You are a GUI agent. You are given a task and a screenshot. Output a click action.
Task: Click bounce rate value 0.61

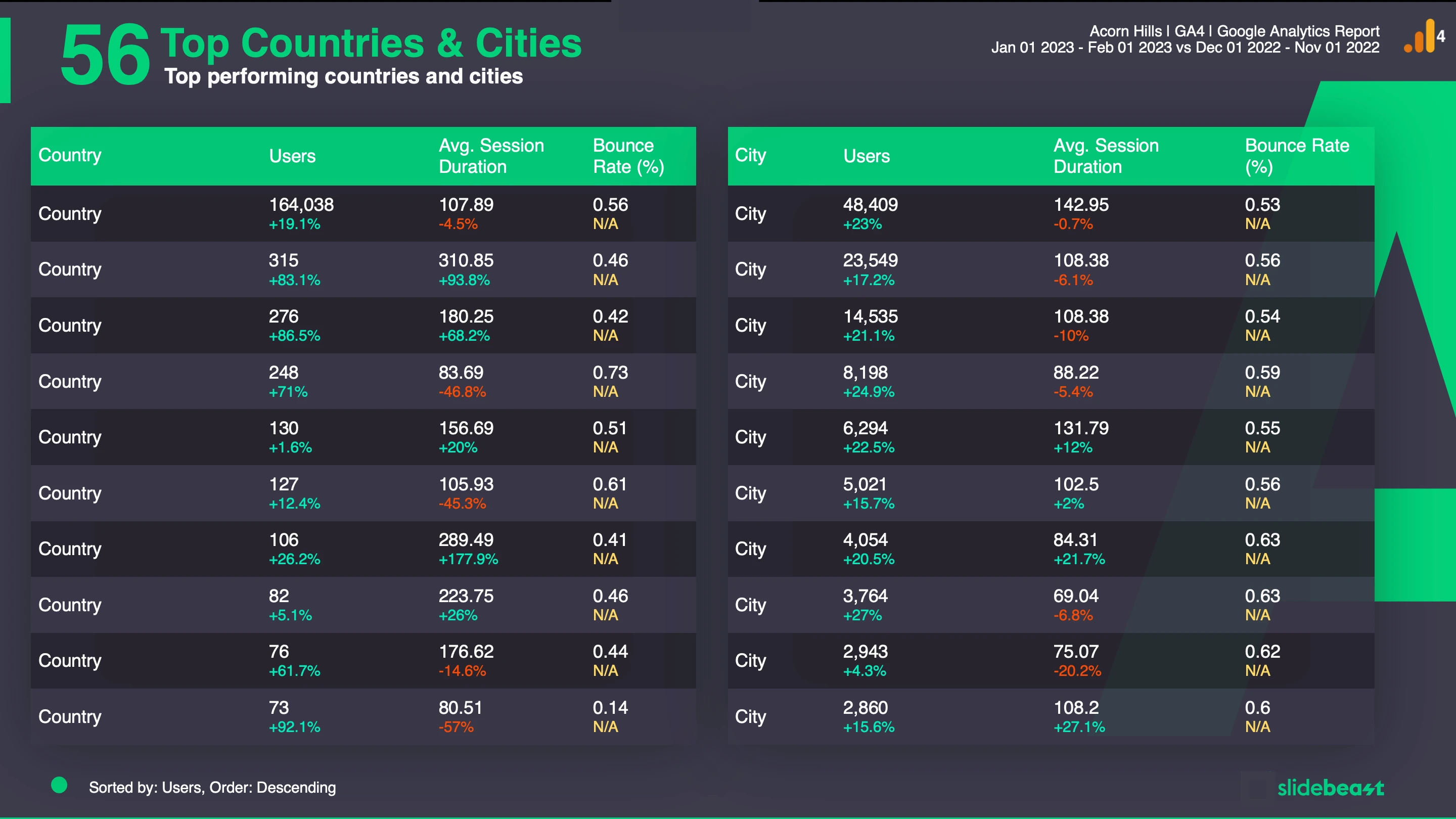pos(610,484)
